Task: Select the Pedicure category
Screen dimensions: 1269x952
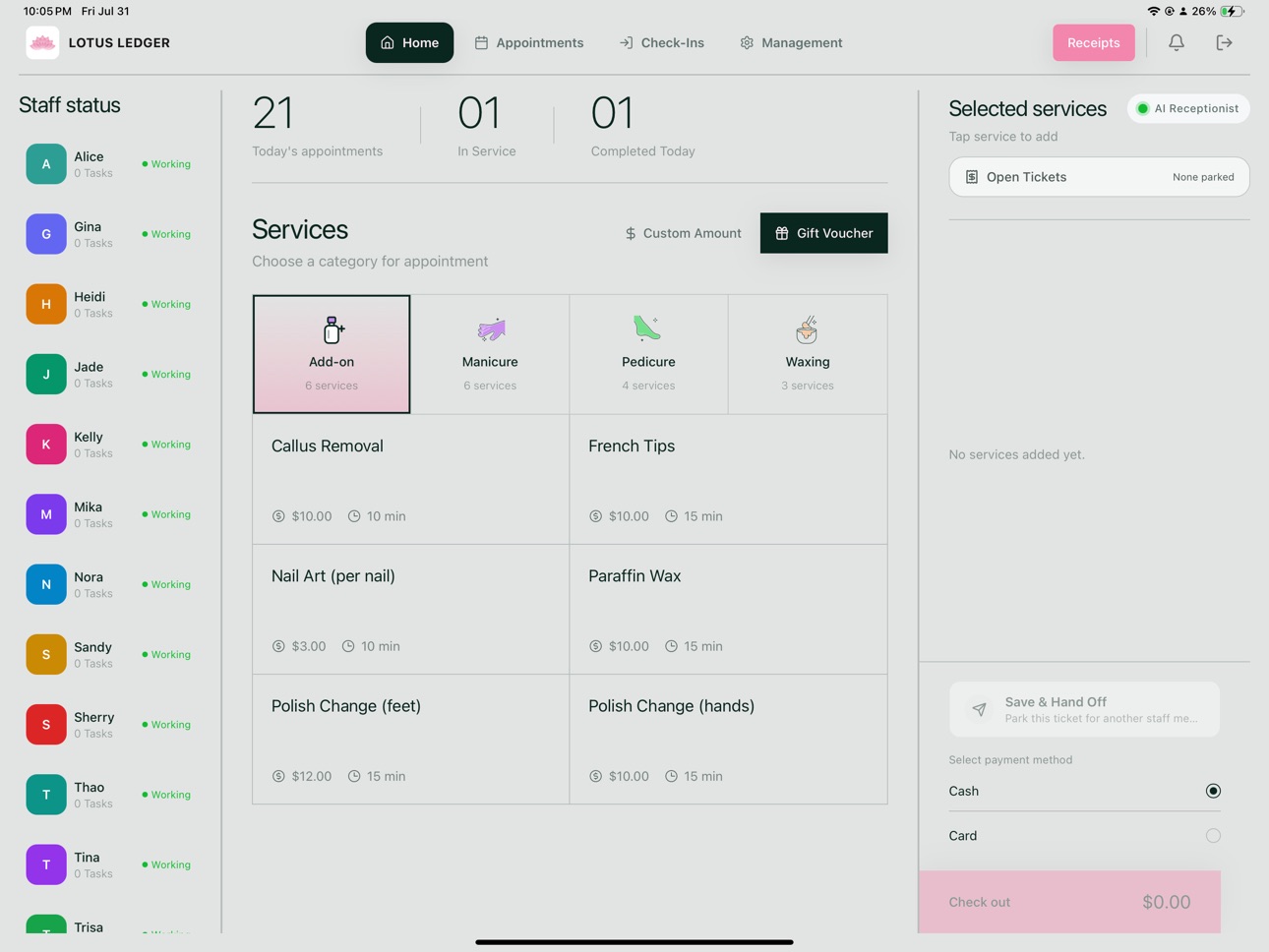Action: [x=648, y=354]
